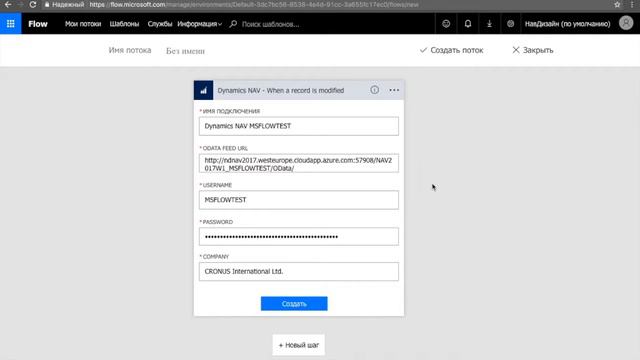Open Мои потоки menu item
The height and width of the screenshot is (360, 640).
(83, 24)
